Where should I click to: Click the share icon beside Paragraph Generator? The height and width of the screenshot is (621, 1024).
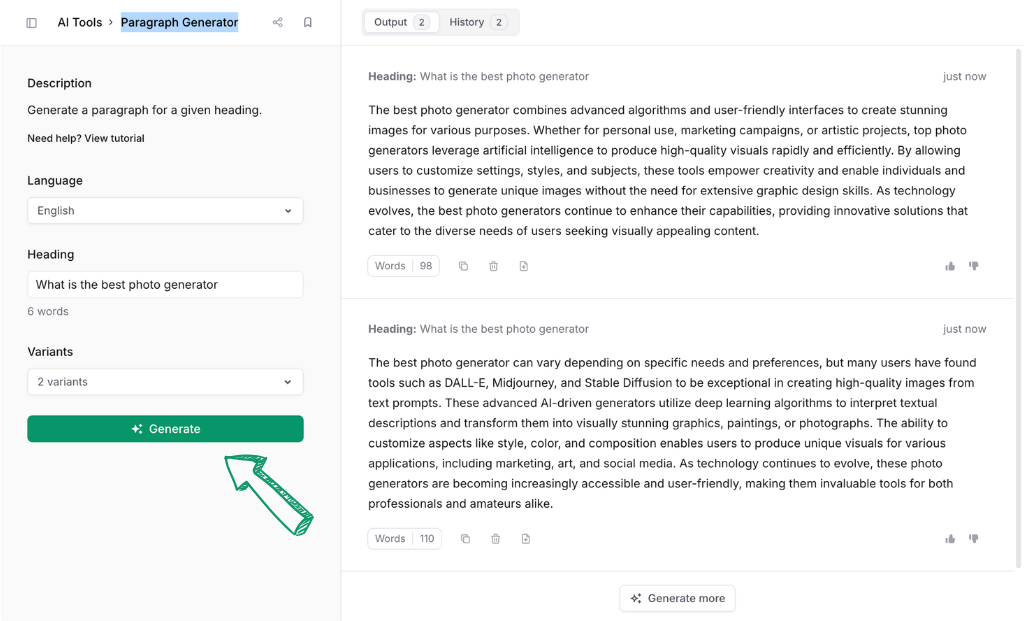click(278, 22)
